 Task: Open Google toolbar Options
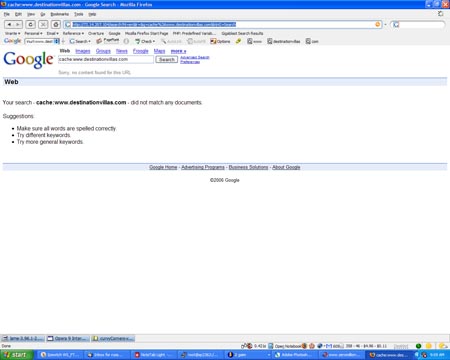(x=220, y=41)
